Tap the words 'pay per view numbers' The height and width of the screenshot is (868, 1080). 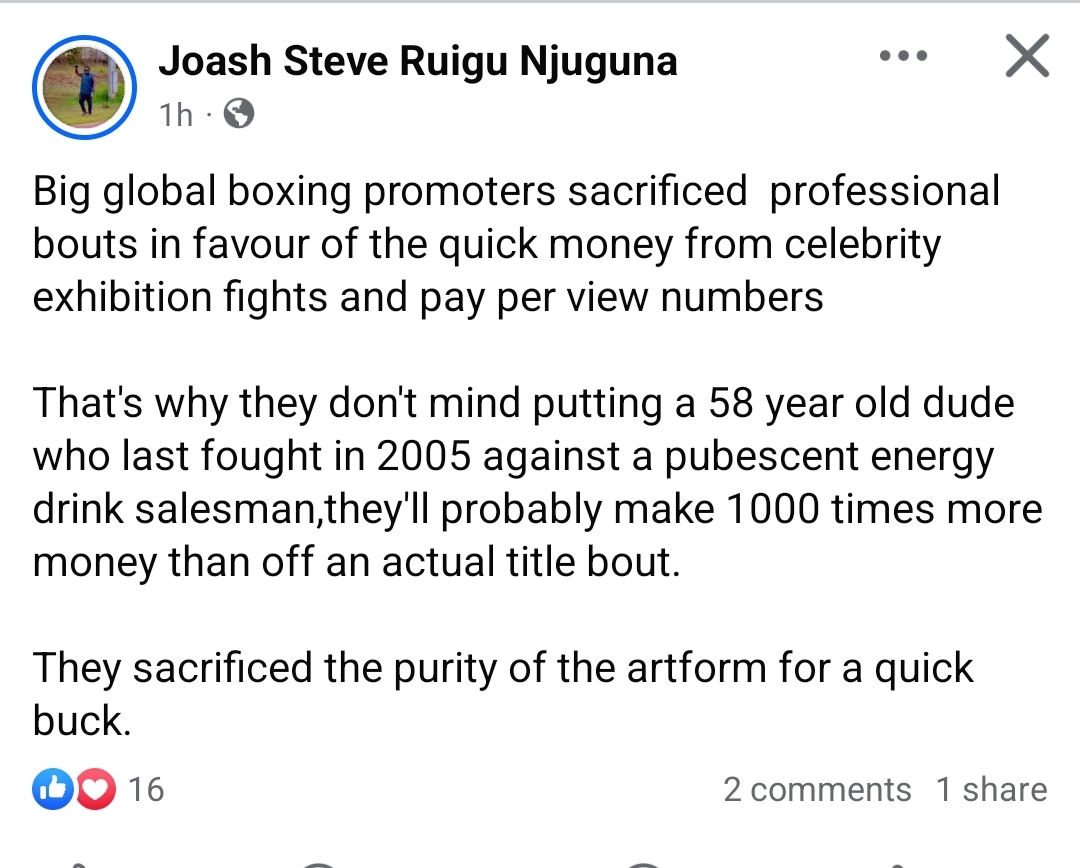pos(657,297)
